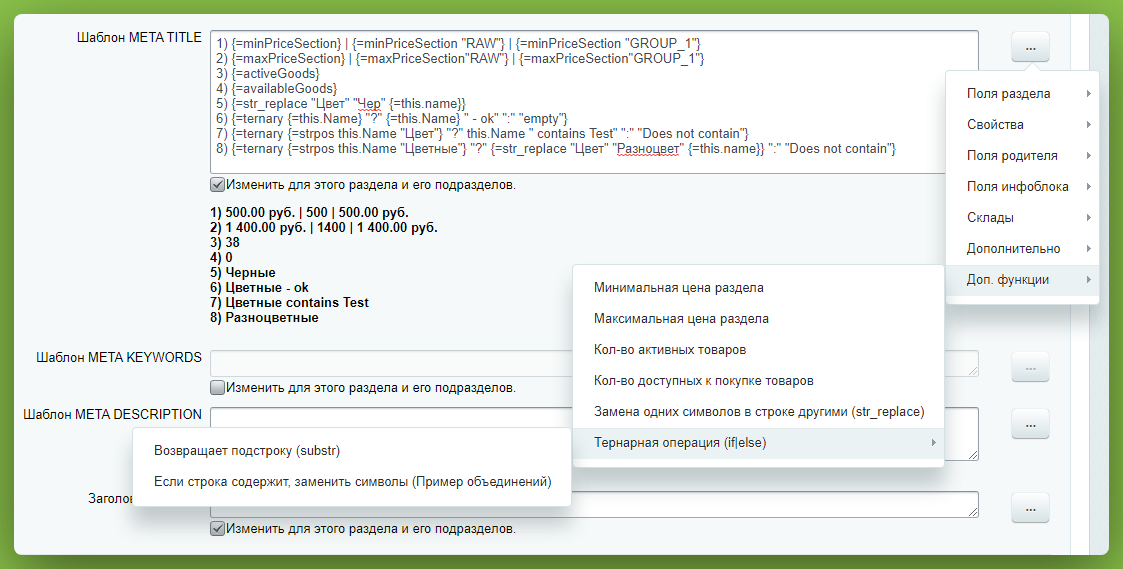Image resolution: width=1123 pixels, height=569 pixels.
Task: Open the "Поля родителя" submenu
Action: point(1022,156)
